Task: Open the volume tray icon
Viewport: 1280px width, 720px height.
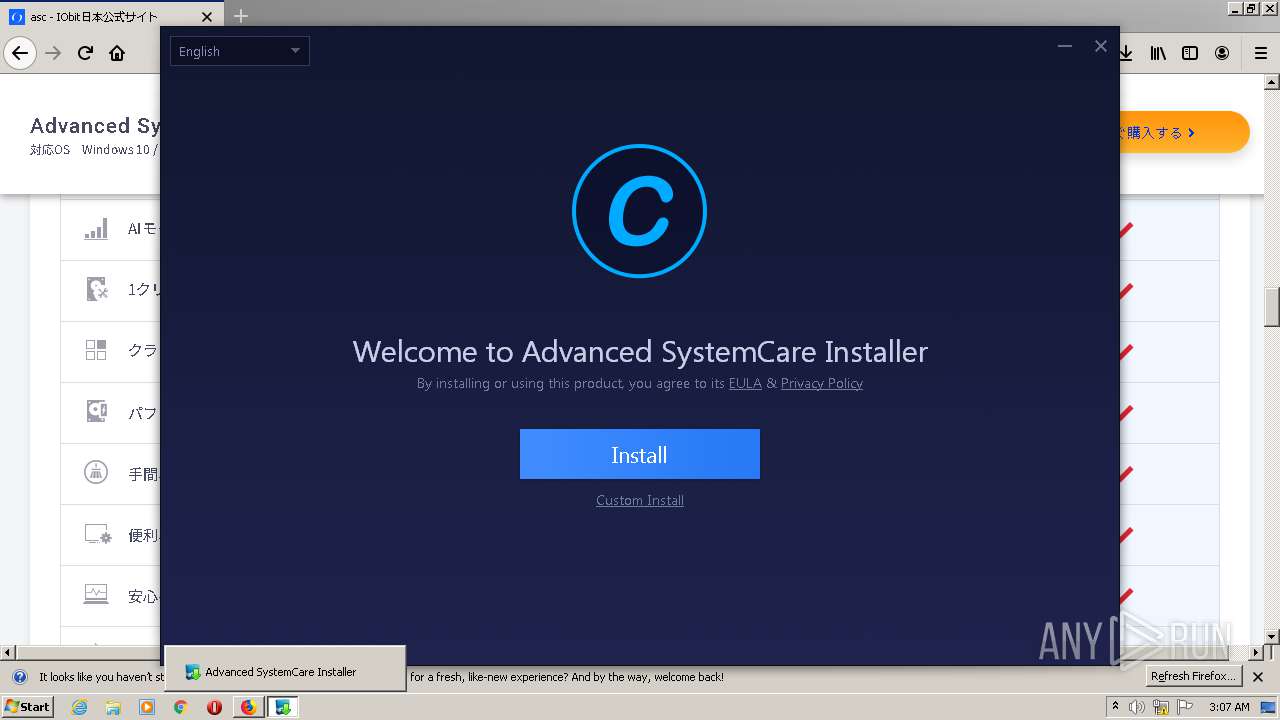Action: point(1137,707)
